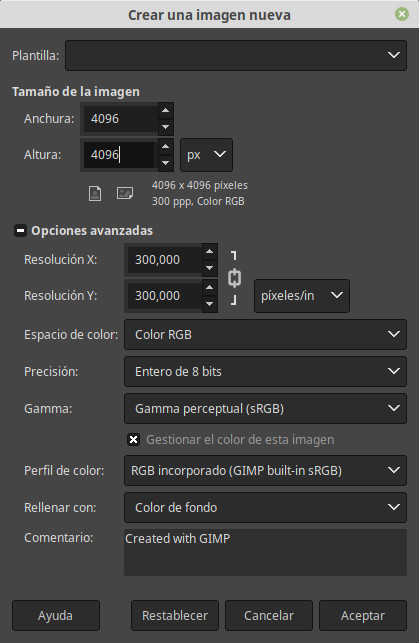Increase Anchura with up arrow

(166, 110)
